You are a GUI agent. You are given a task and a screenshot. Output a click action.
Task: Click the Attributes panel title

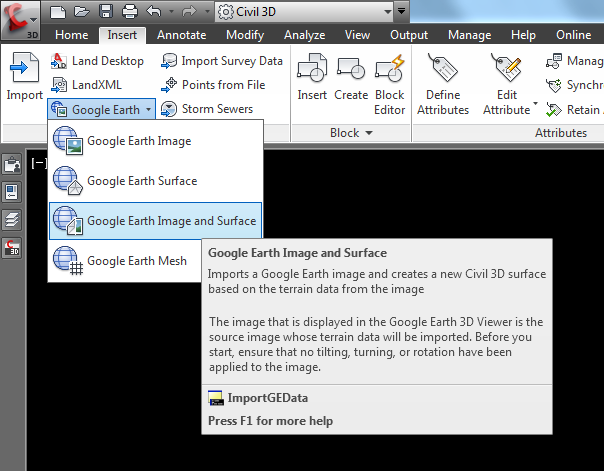pos(560,133)
